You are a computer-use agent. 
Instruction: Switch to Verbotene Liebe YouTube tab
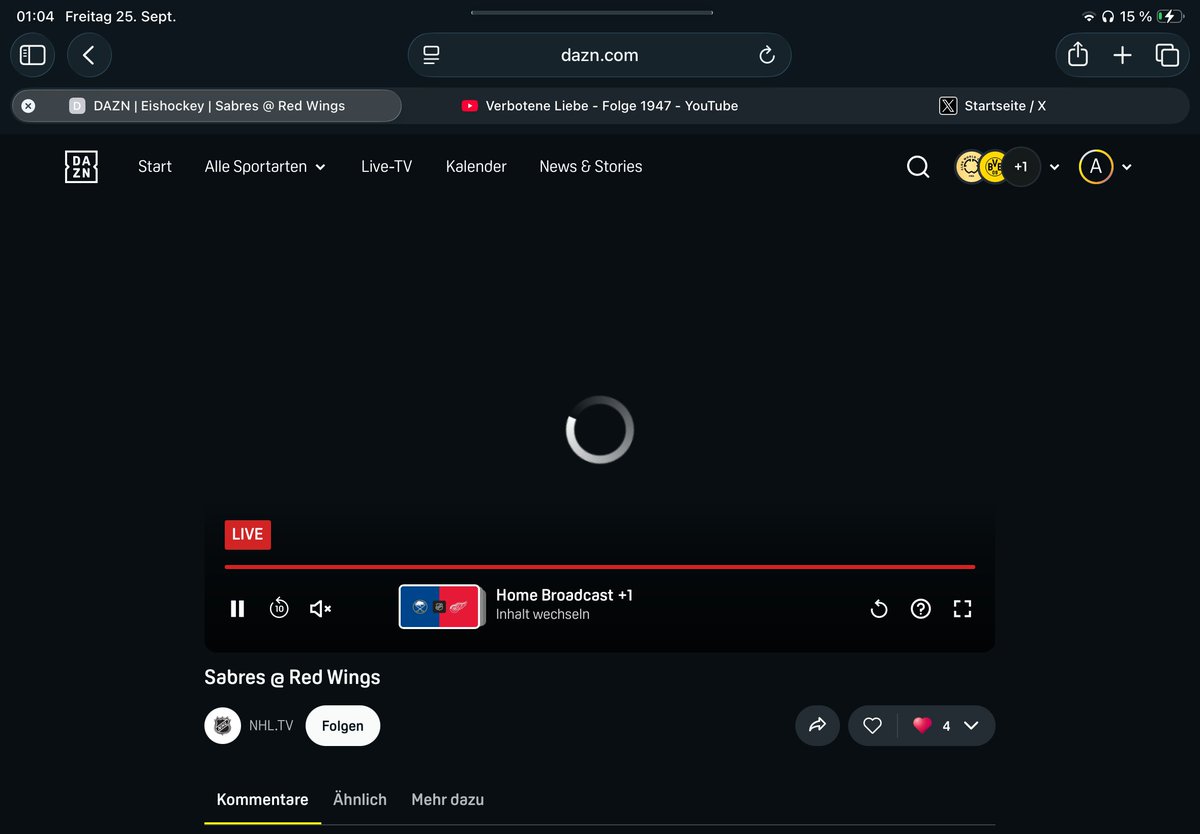click(600, 105)
